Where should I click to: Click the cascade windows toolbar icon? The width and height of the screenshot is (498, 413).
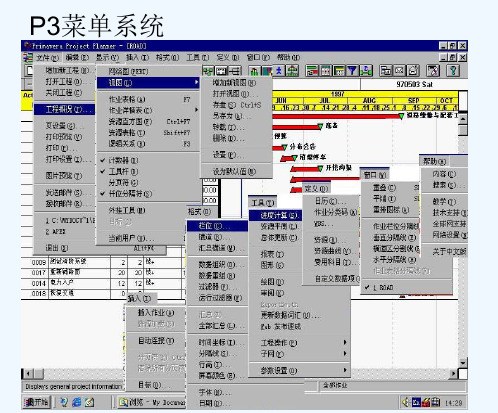[x=386, y=71]
